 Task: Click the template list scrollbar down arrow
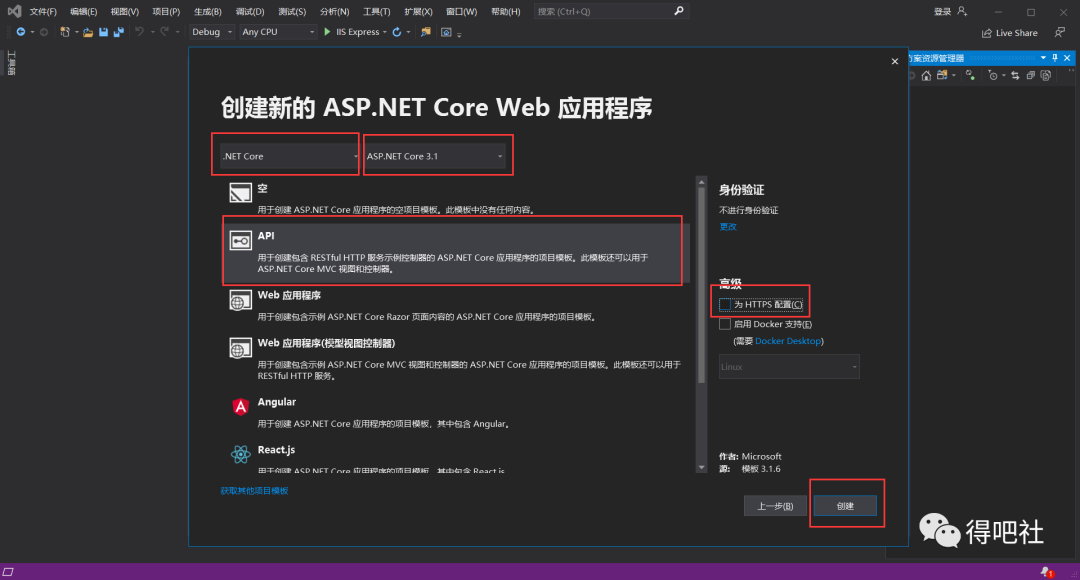pyautogui.click(x=701, y=467)
